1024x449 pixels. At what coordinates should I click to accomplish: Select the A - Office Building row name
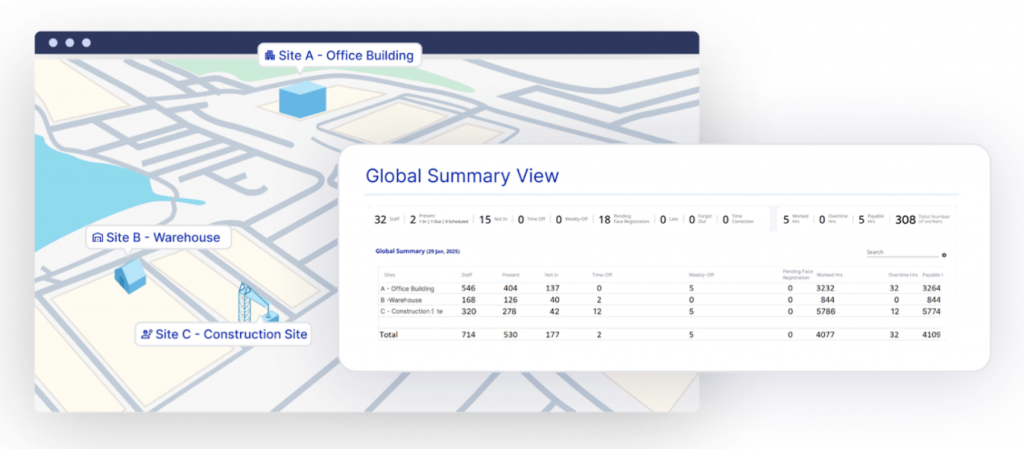[407, 288]
